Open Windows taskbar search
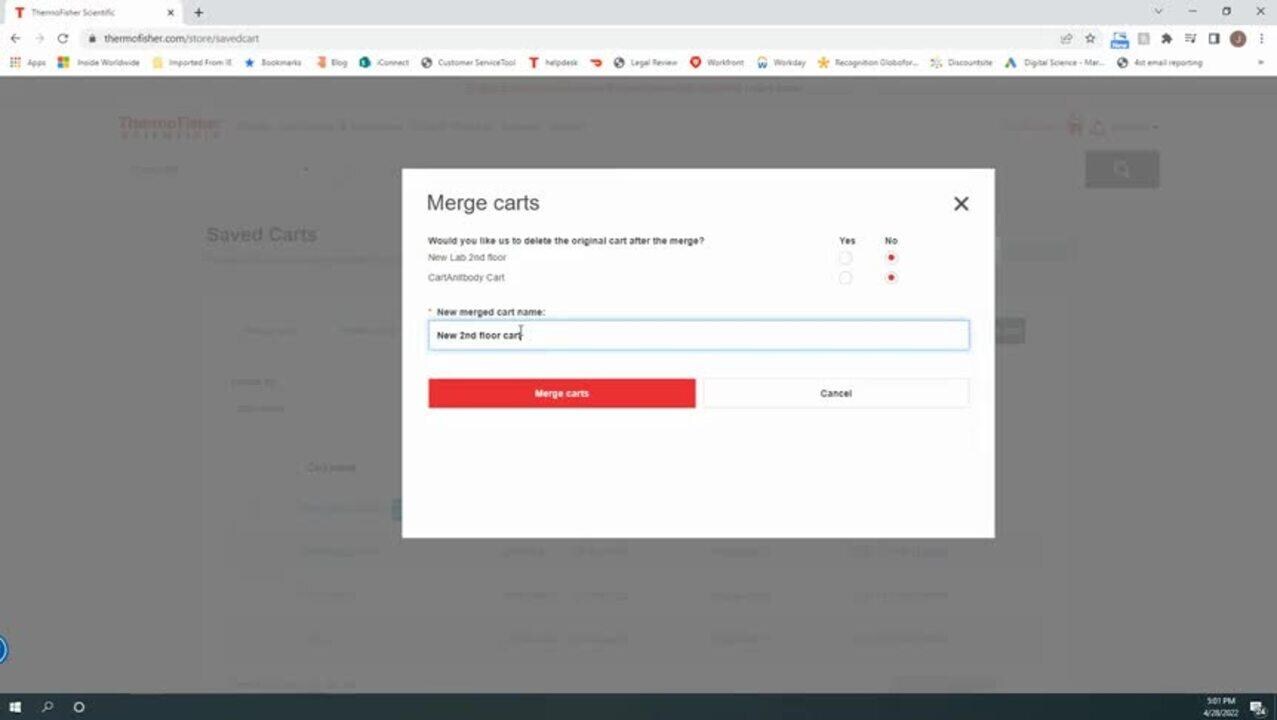The width and height of the screenshot is (1277, 720). [47, 707]
